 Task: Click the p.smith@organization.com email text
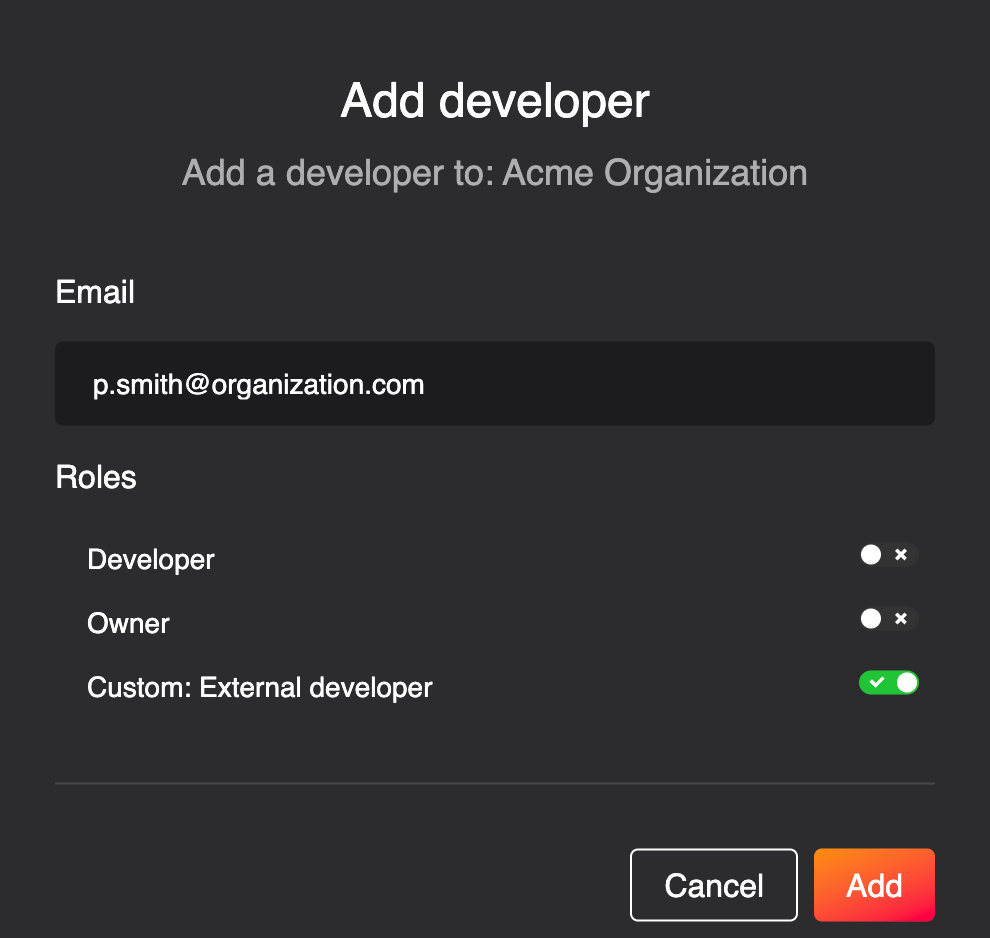tap(258, 384)
